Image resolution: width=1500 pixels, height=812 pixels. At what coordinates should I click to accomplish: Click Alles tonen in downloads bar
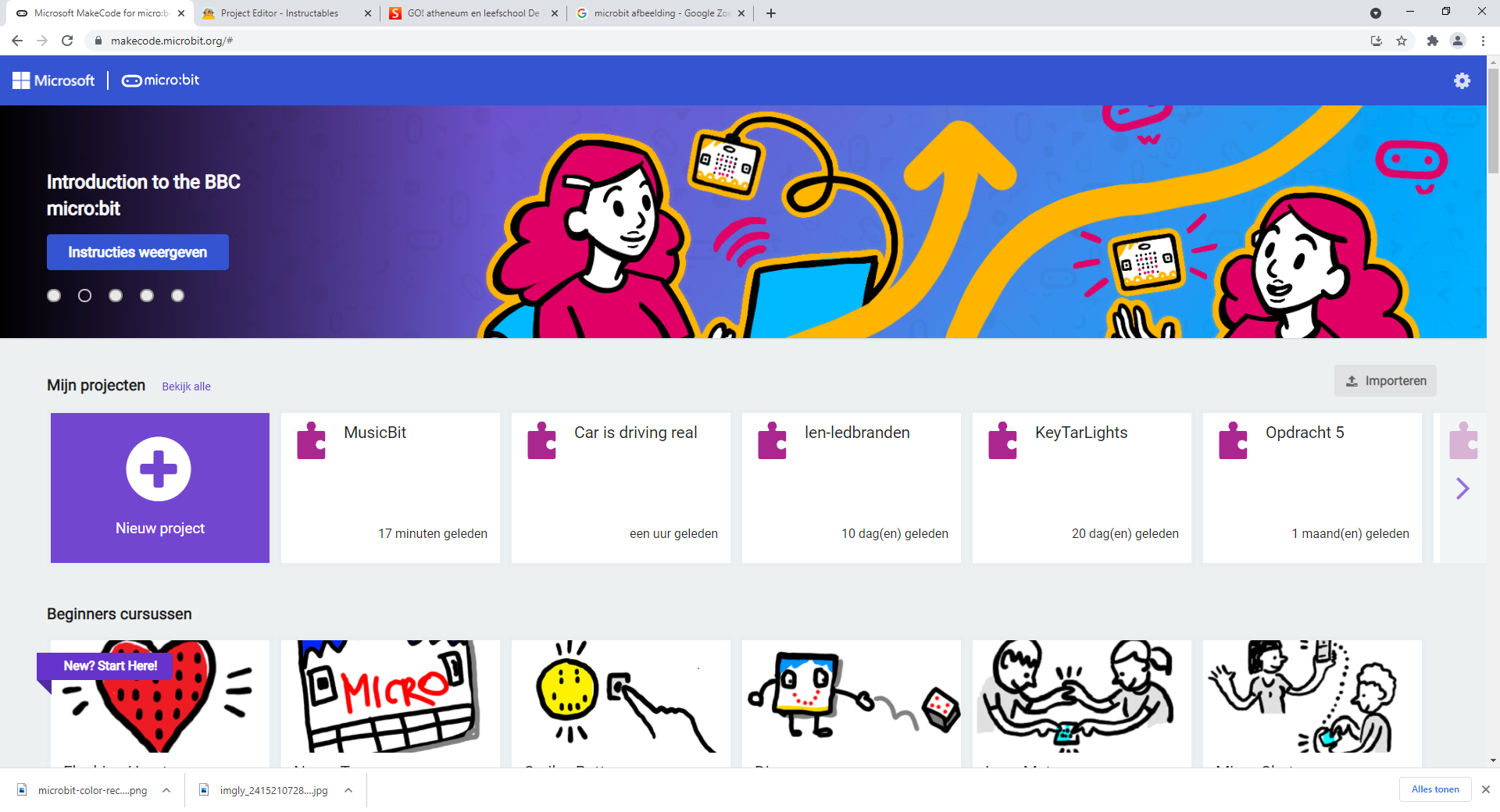(1435, 789)
